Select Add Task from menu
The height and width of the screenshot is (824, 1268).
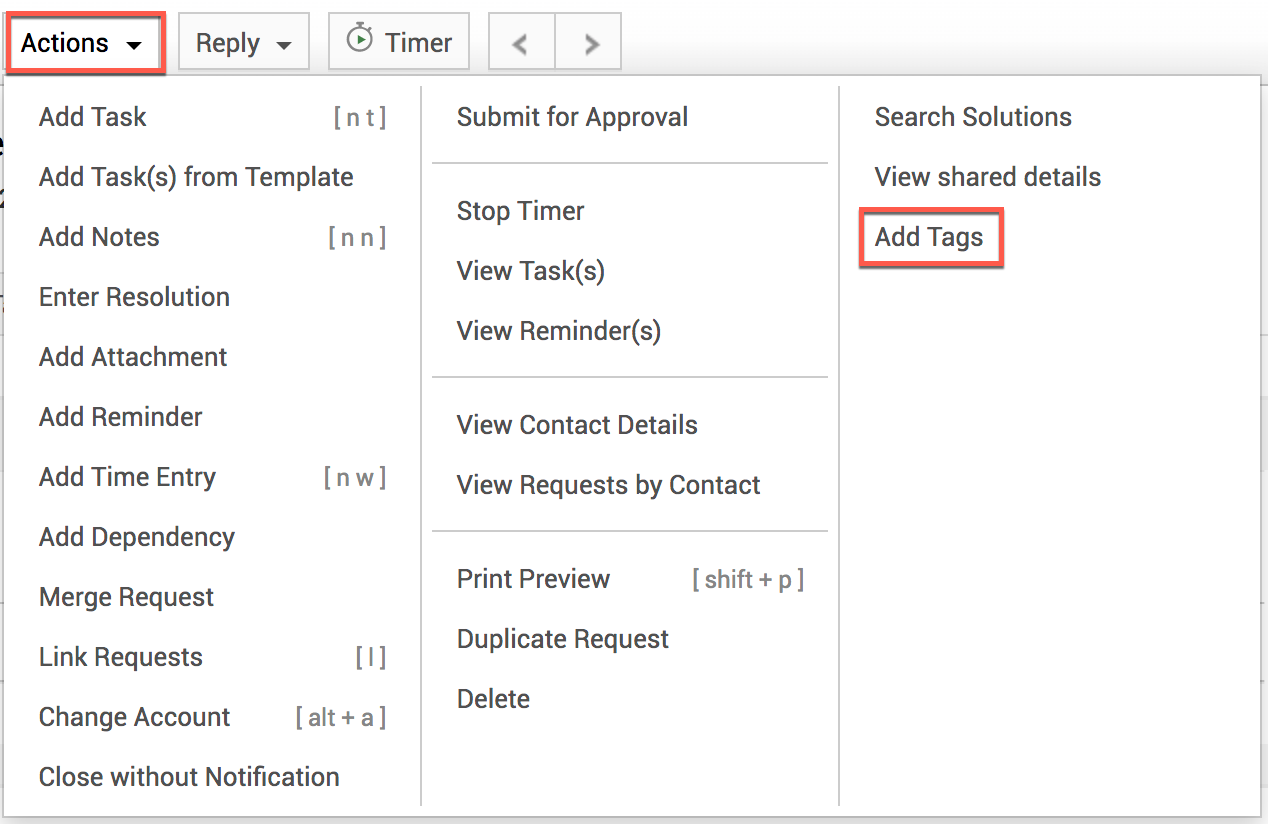click(93, 117)
